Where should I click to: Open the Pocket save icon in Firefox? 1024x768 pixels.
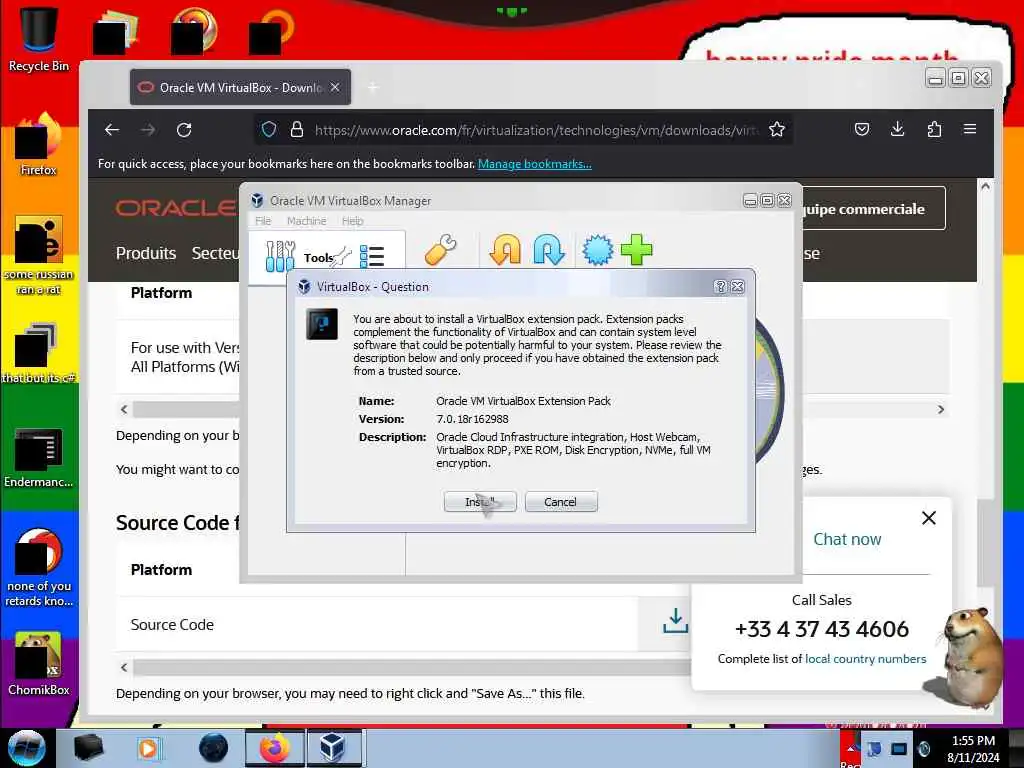862,129
